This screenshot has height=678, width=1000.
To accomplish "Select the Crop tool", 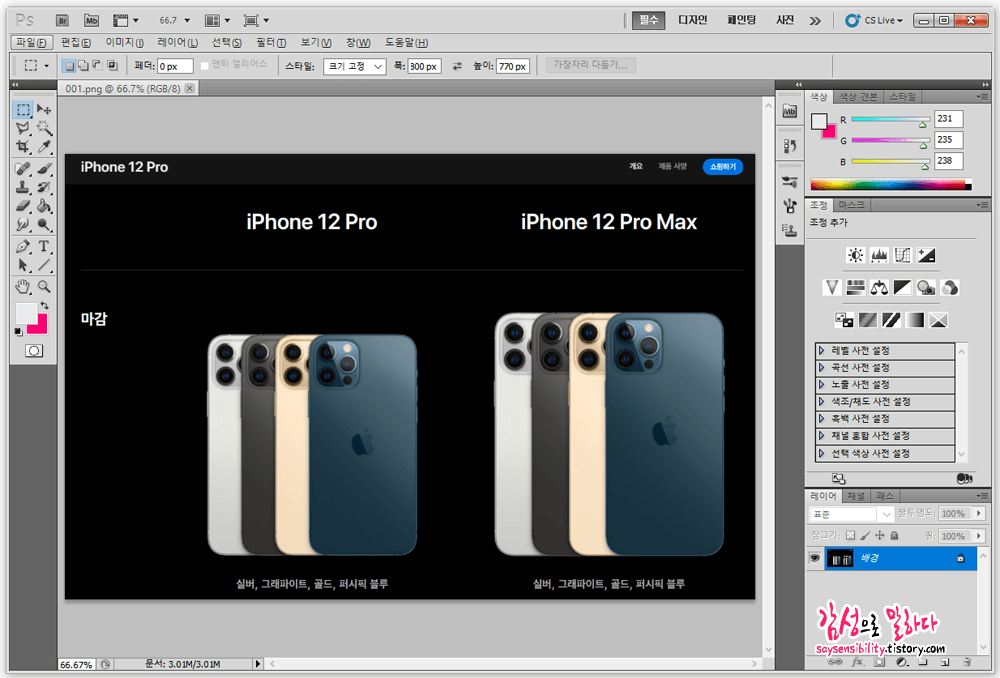I will click(23, 147).
